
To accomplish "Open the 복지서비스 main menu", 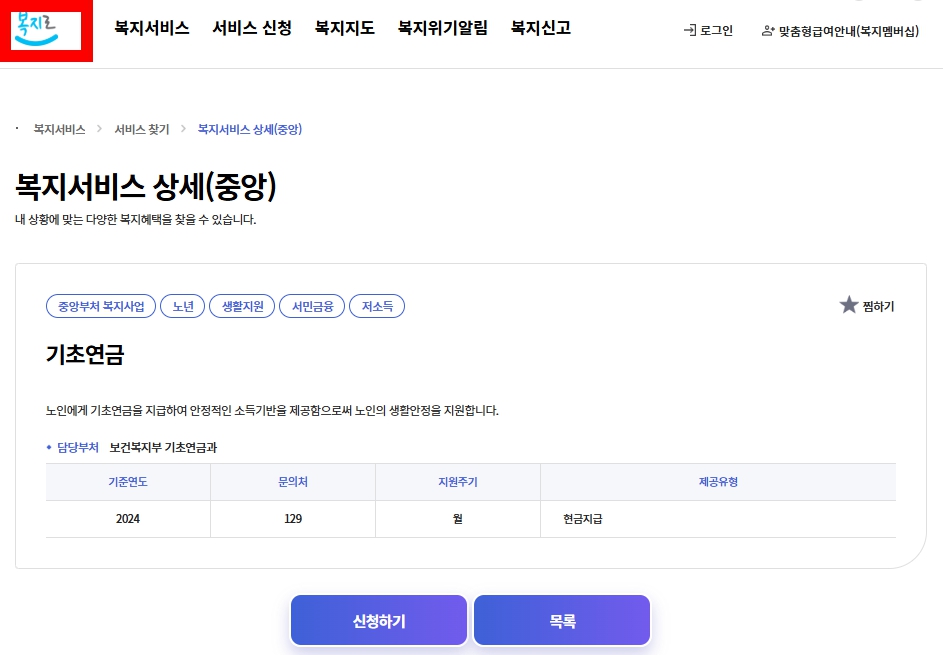I will tap(152, 28).
